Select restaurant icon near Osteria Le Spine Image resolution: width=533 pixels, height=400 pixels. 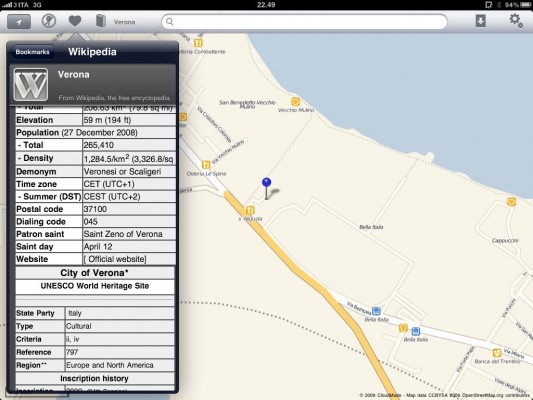coord(206,165)
